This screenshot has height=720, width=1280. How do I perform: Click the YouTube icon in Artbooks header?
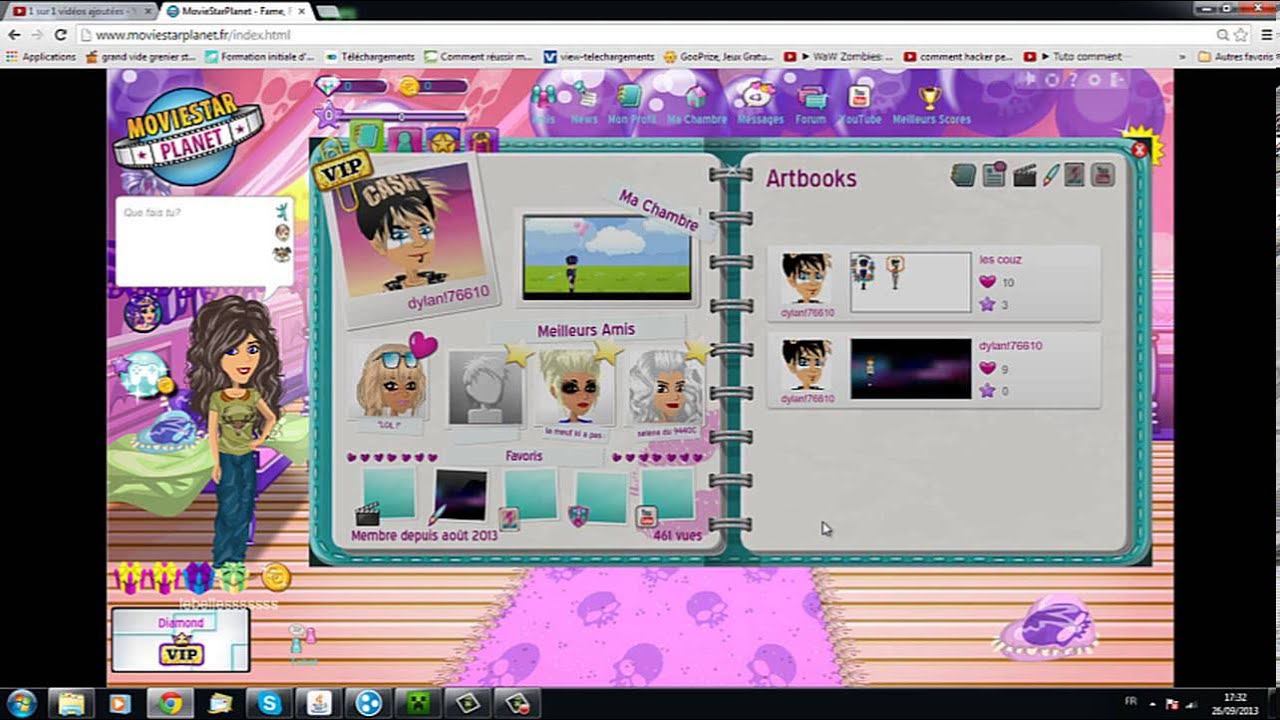tap(1102, 176)
